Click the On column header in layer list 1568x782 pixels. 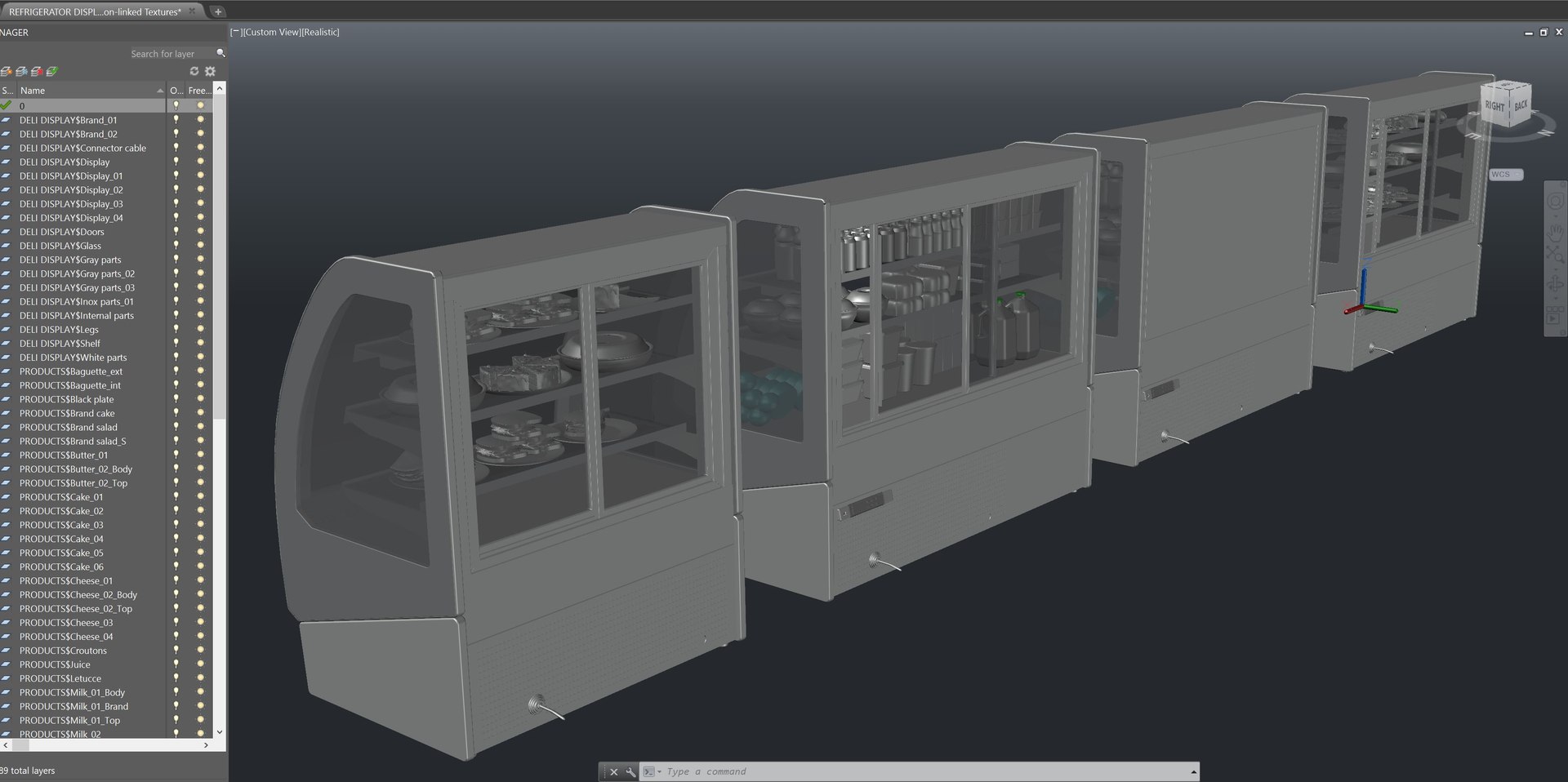pyautogui.click(x=176, y=91)
